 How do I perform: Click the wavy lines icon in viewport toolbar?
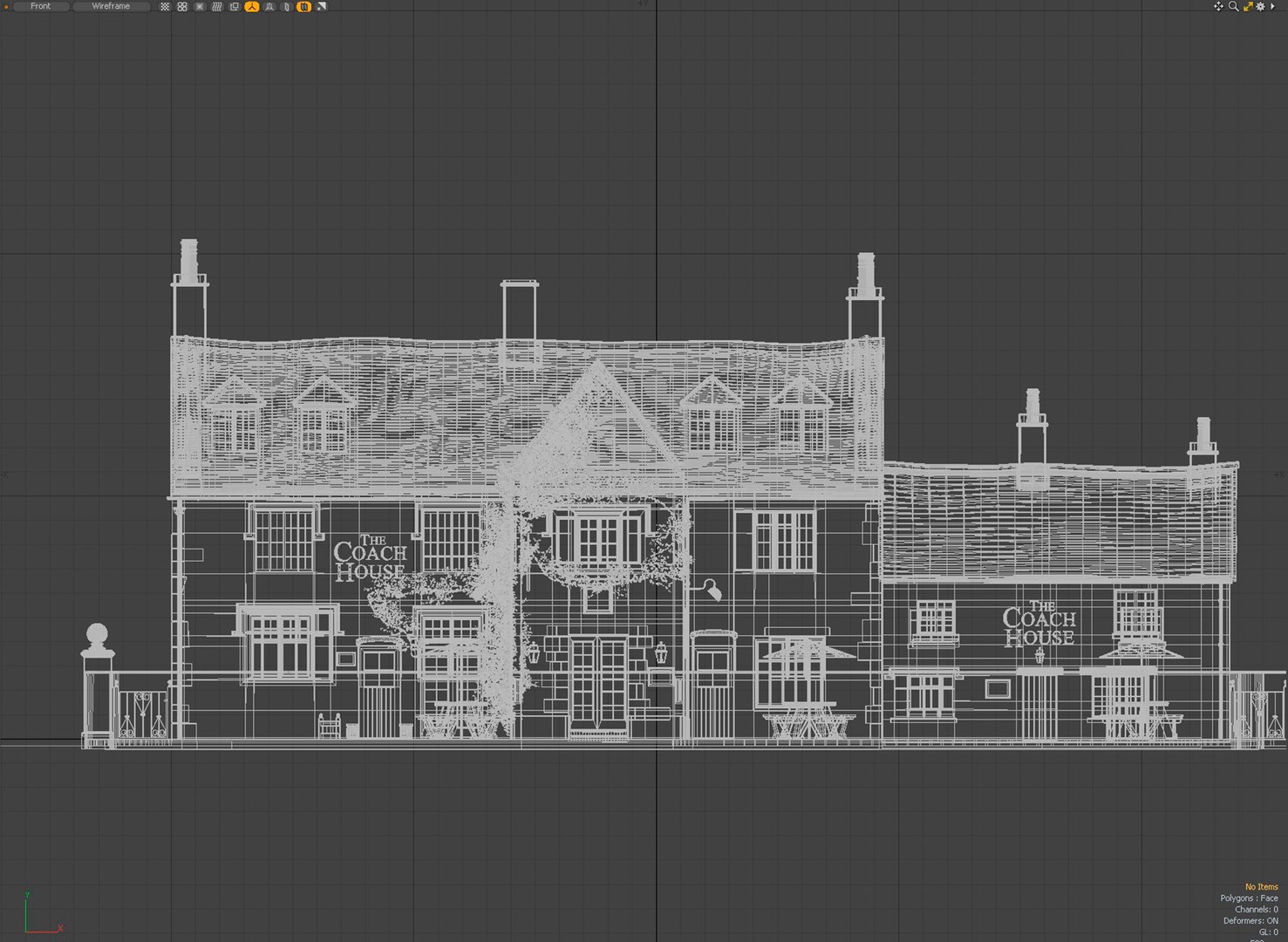(x=217, y=6)
